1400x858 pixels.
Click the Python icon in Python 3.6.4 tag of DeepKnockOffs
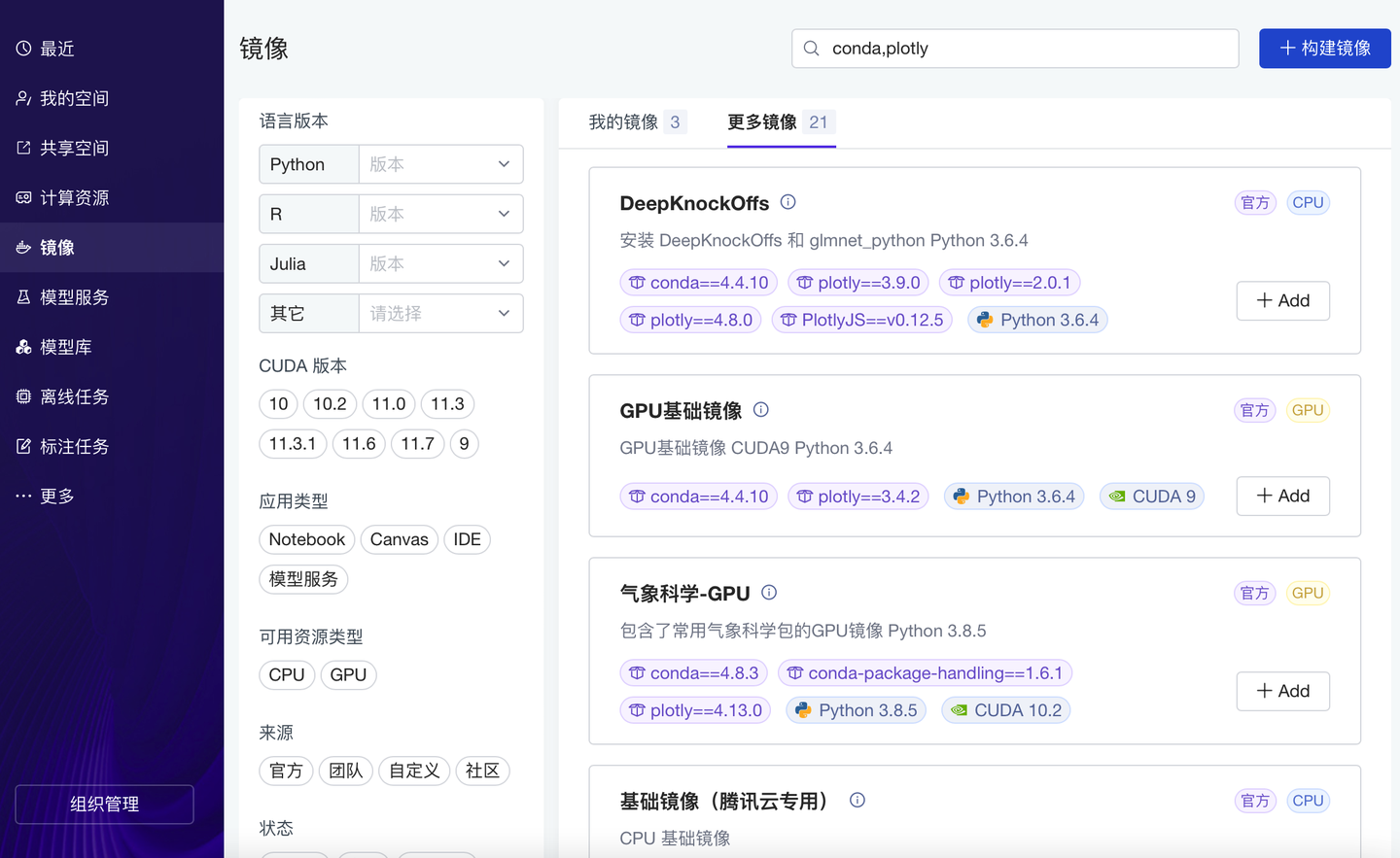[x=985, y=320]
